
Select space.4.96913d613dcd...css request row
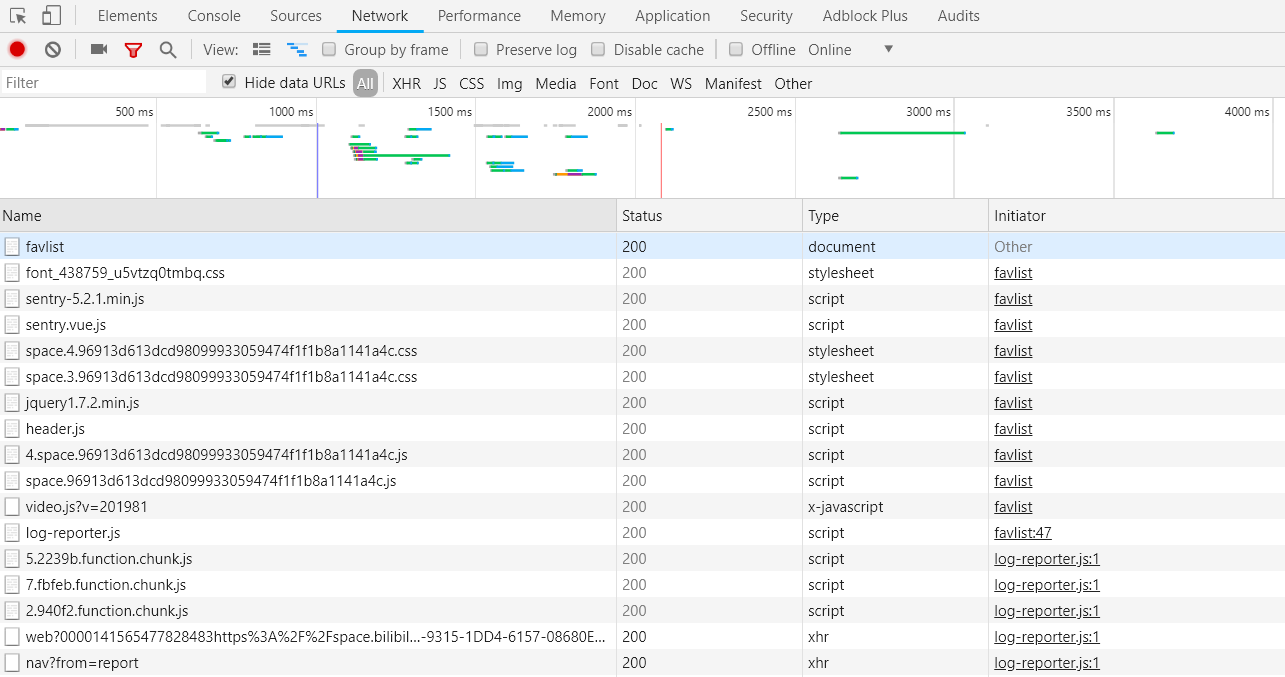point(642,350)
